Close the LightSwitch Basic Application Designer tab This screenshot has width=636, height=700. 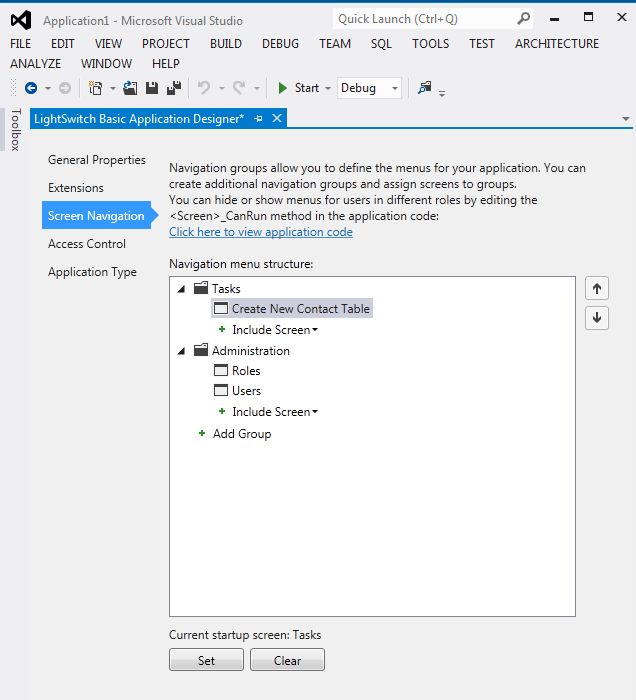coord(277,118)
